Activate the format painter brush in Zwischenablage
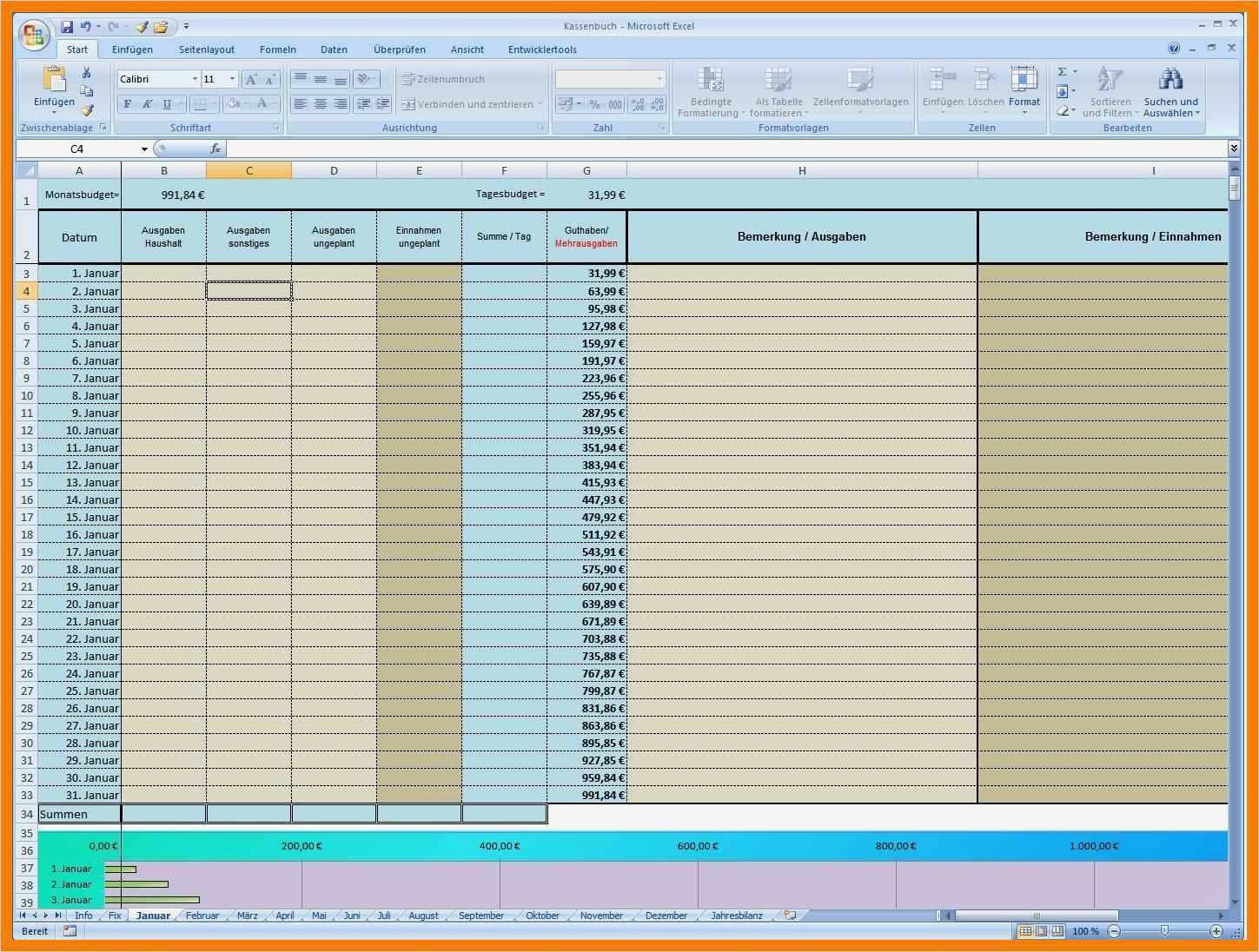This screenshot has width=1259, height=952. 87,110
